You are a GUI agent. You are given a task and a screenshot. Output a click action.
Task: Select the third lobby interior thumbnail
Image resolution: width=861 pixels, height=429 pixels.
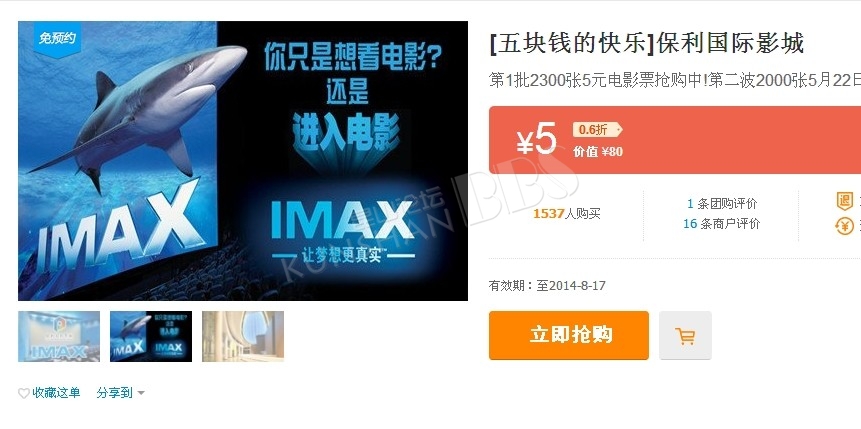pyautogui.click(x=243, y=336)
